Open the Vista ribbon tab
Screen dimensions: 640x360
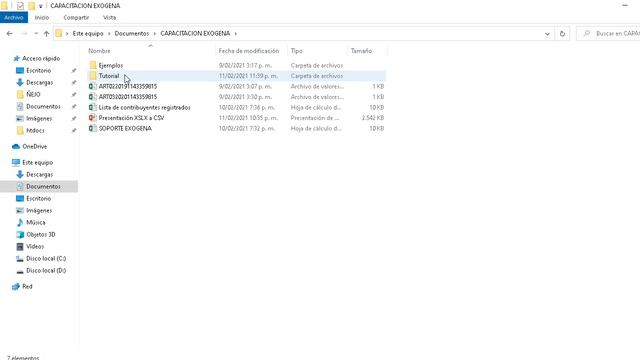[x=109, y=18]
